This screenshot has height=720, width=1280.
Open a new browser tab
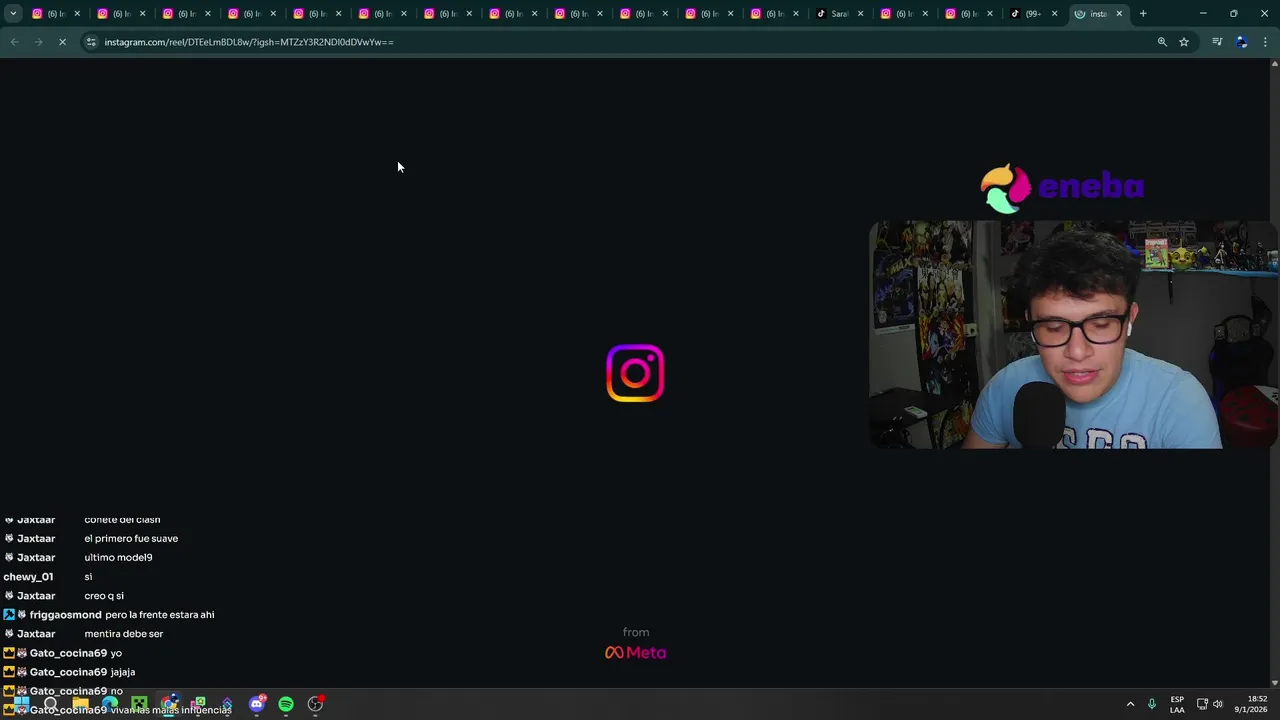tap(1143, 14)
